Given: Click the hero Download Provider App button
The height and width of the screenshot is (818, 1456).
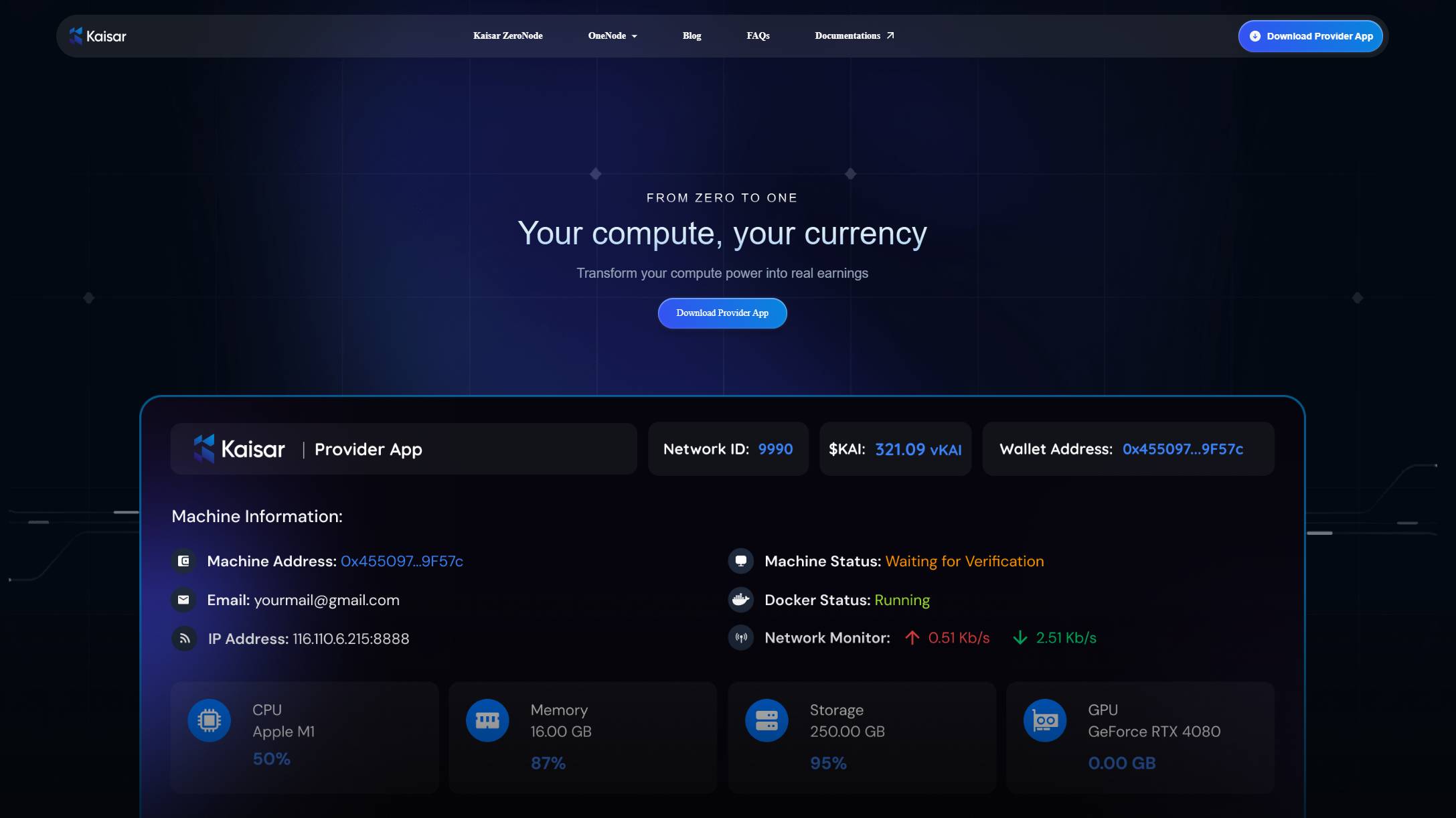Looking at the screenshot, I should coord(722,313).
